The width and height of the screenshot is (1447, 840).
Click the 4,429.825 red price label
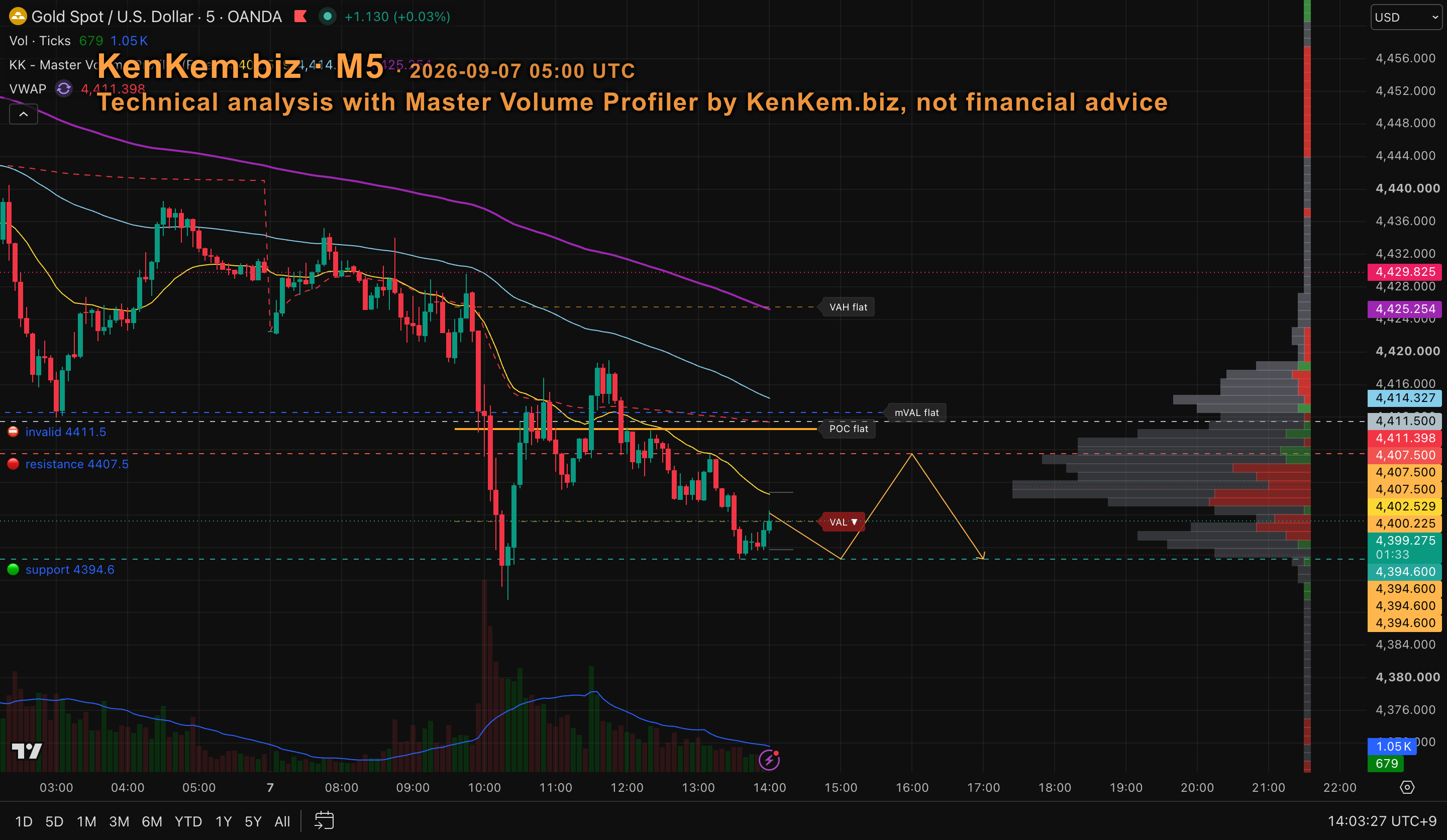click(1405, 272)
